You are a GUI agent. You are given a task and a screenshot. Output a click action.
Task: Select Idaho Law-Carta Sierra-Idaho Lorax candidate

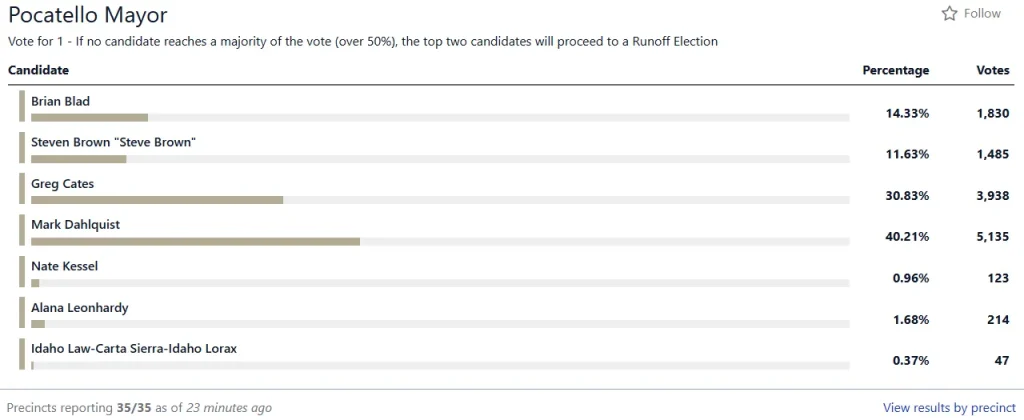pyautogui.click(x=134, y=349)
